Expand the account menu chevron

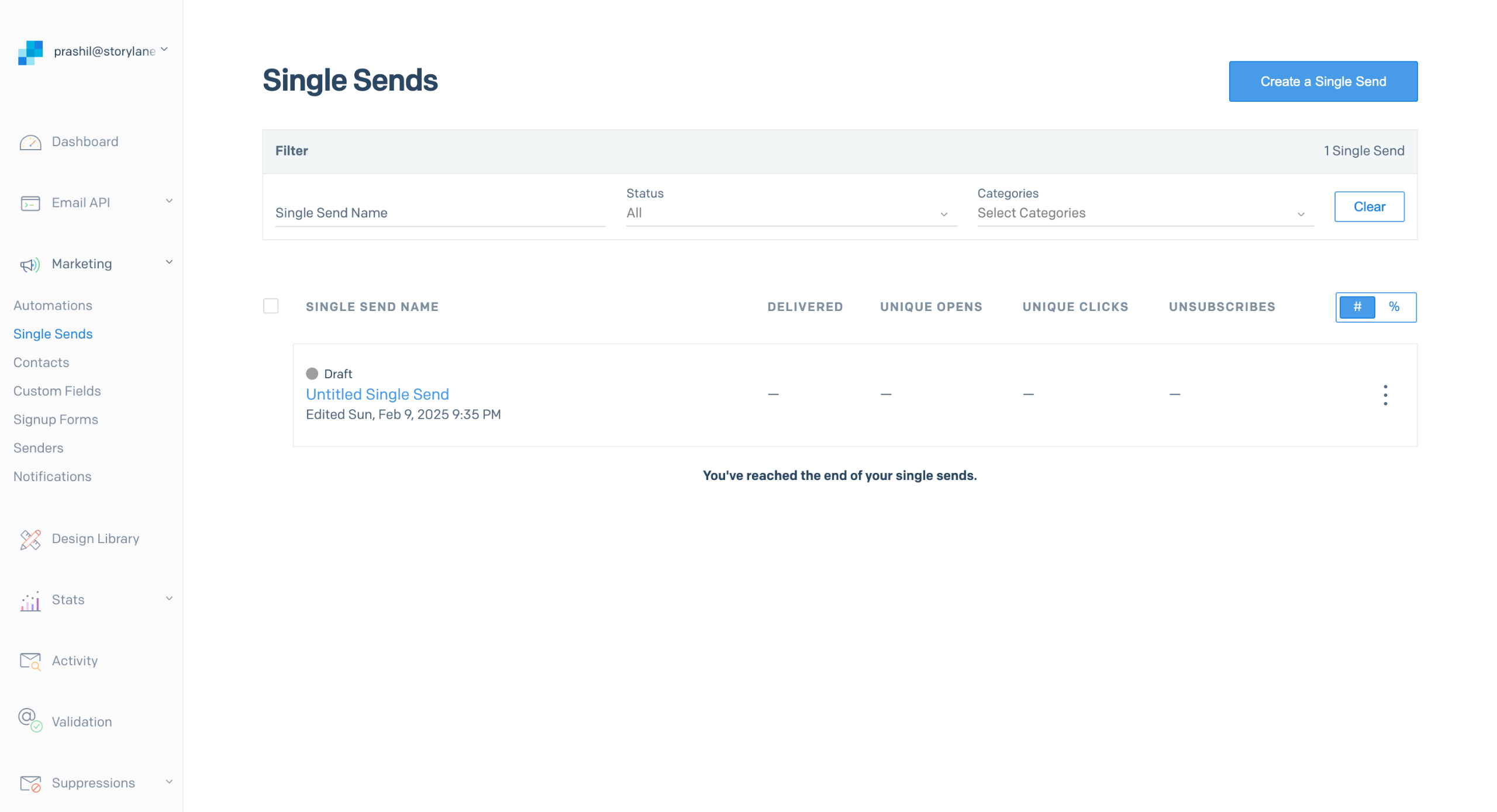pyautogui.click(x=164, y=50)
